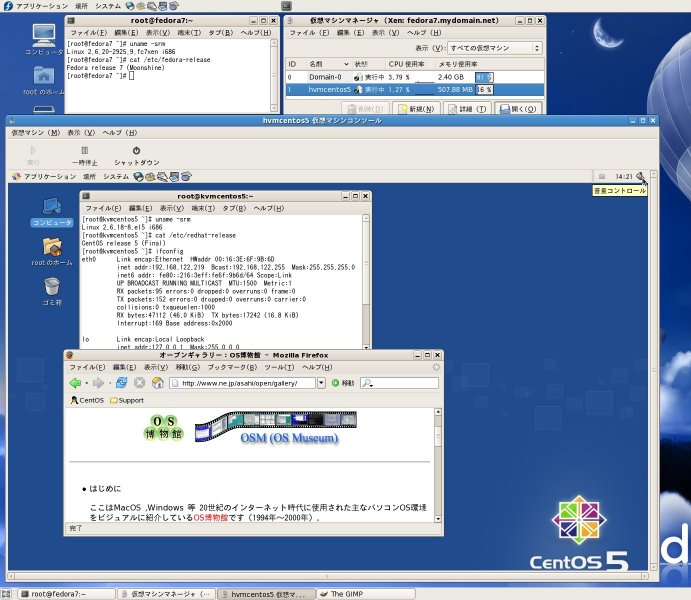Select Domain-0 row in VM list
Viewport: 691px width, 600px height.
pos(415,77)
